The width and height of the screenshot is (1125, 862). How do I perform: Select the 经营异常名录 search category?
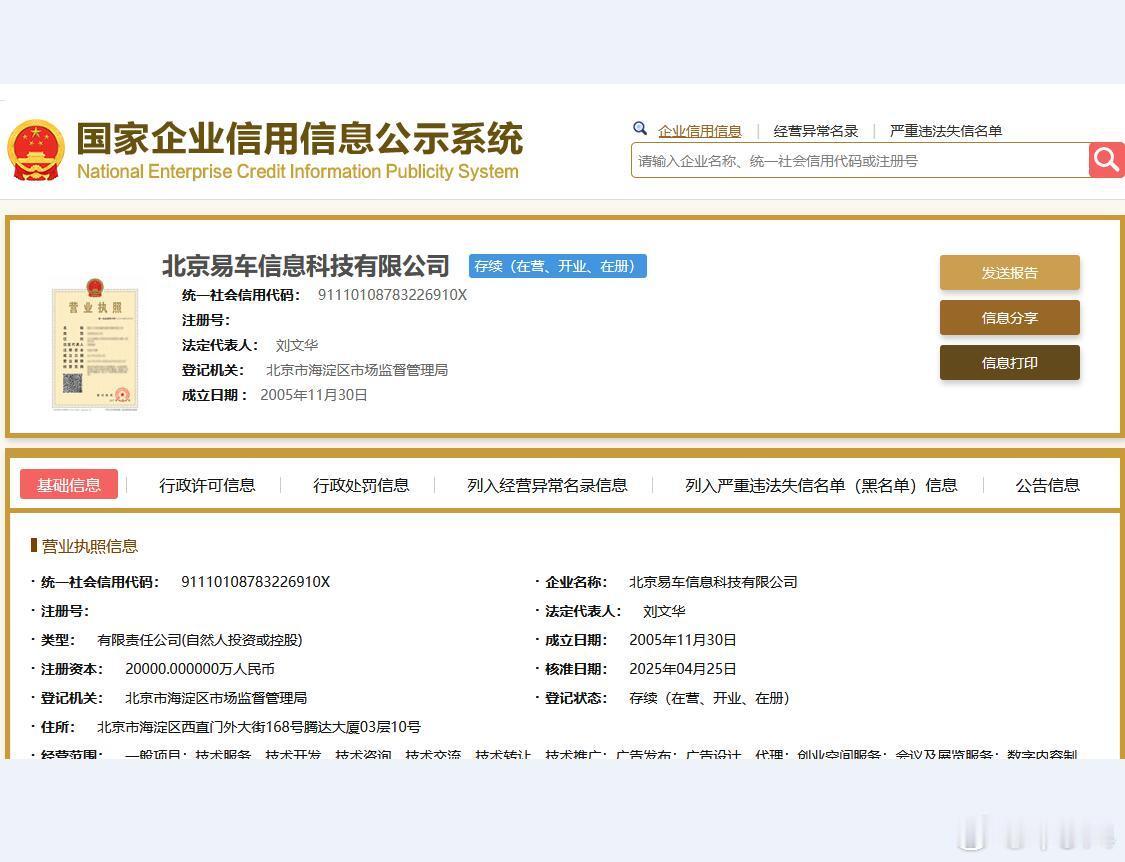816,131
